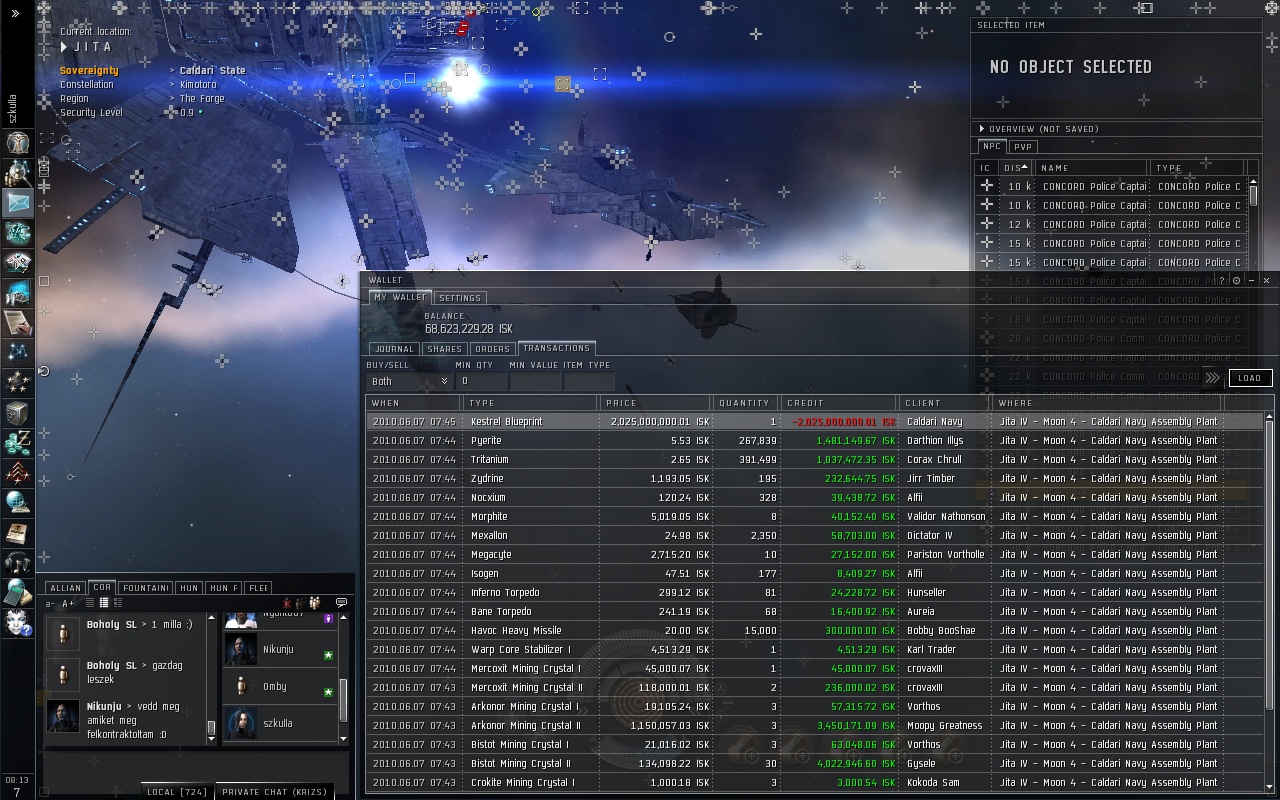Click the green star standing icon next to Nikunju
The height and width of the screenshot is (800, 1280).
point(329,655)
